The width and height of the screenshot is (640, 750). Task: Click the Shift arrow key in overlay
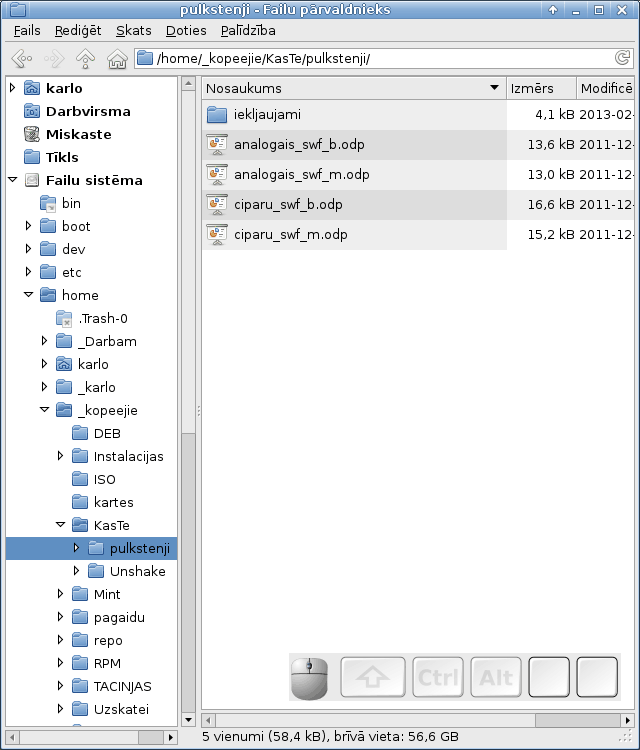point(373,677)
